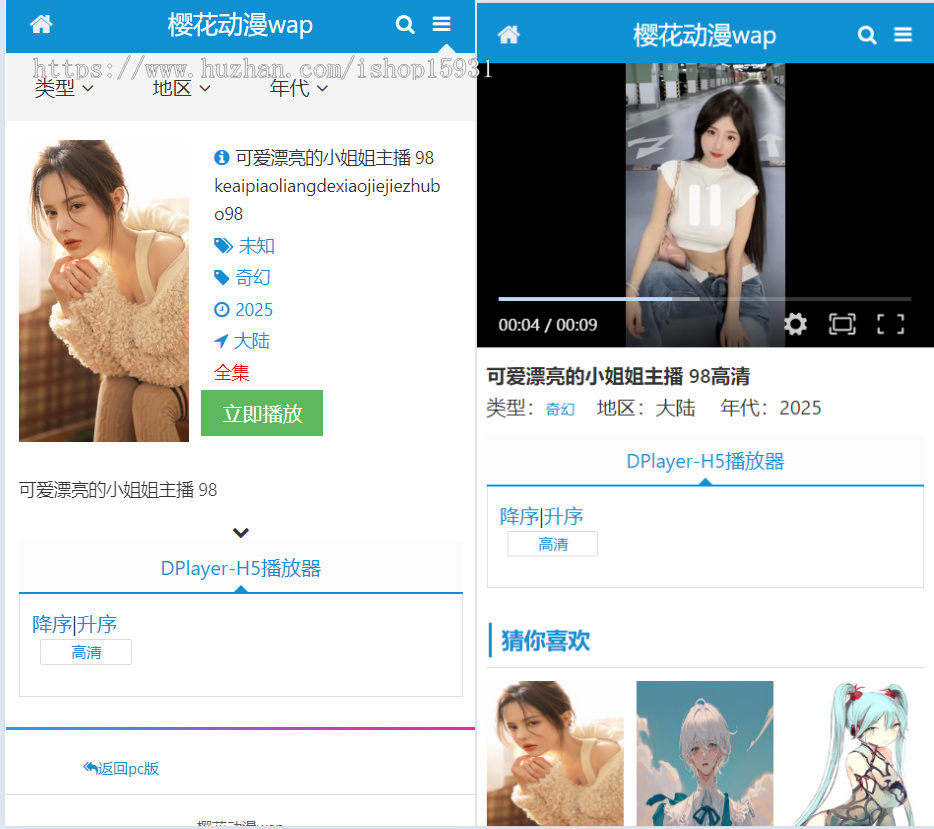Click the 樱花动漫wap title in left header
Viewport: 934px width, 829px height.
[240, 25]
